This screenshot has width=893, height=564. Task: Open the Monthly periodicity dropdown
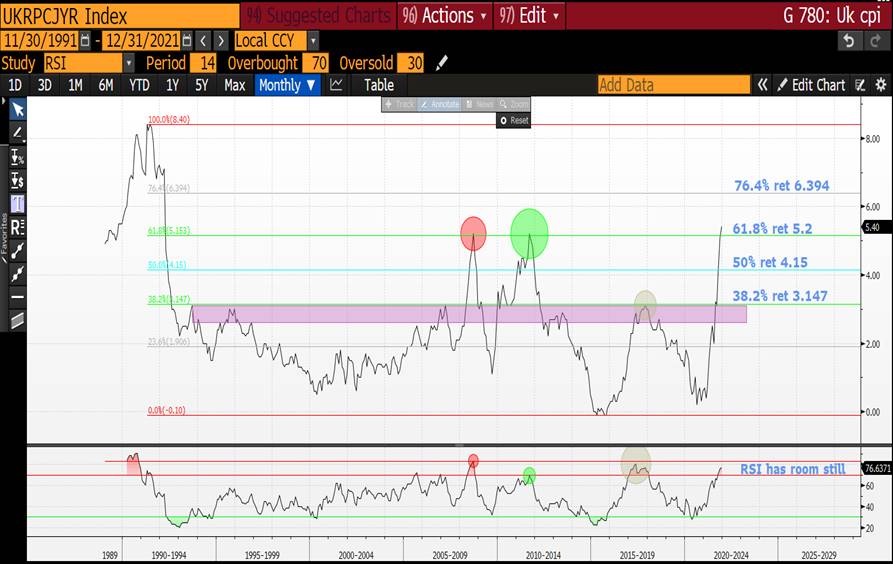[288, 85]
